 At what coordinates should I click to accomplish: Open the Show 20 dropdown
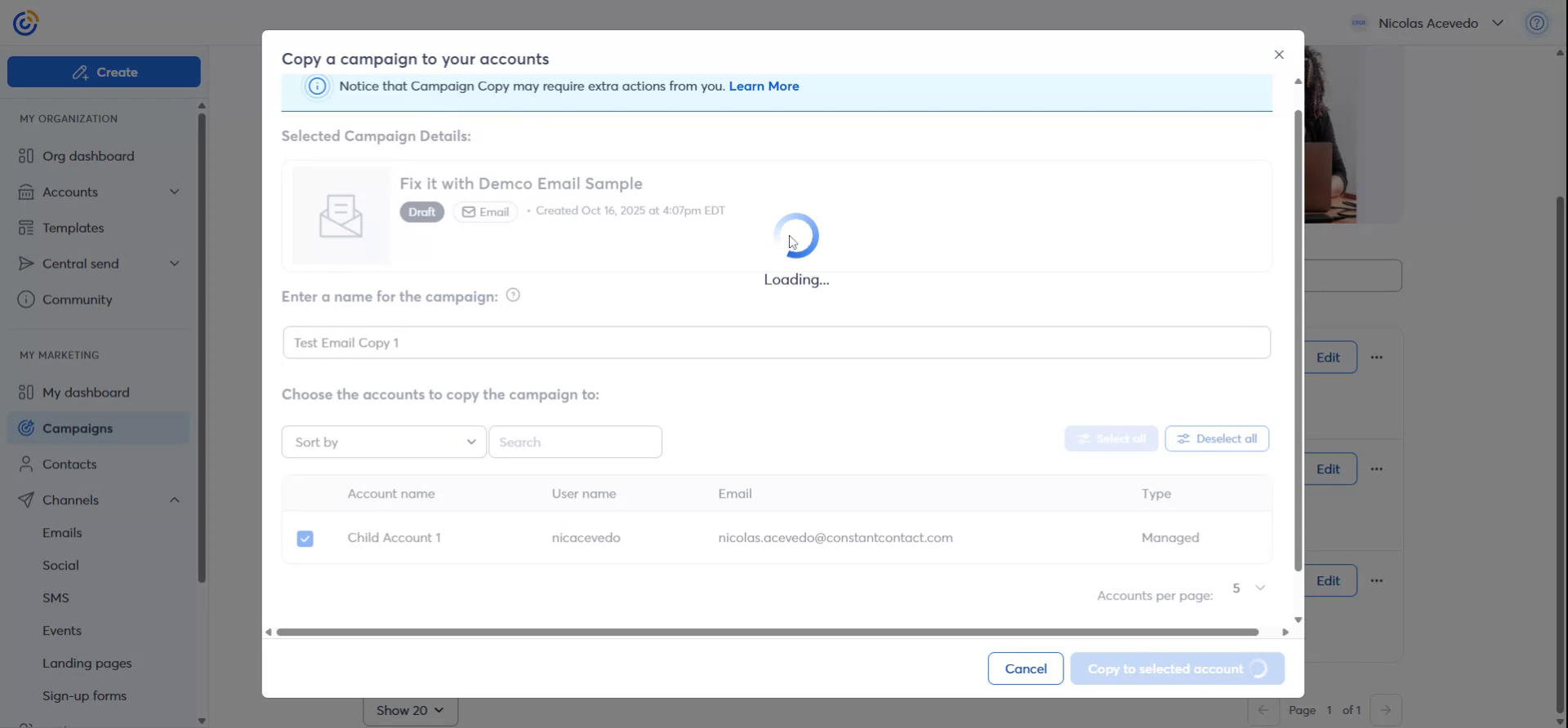pyautogui.click(x=410, y=710)
